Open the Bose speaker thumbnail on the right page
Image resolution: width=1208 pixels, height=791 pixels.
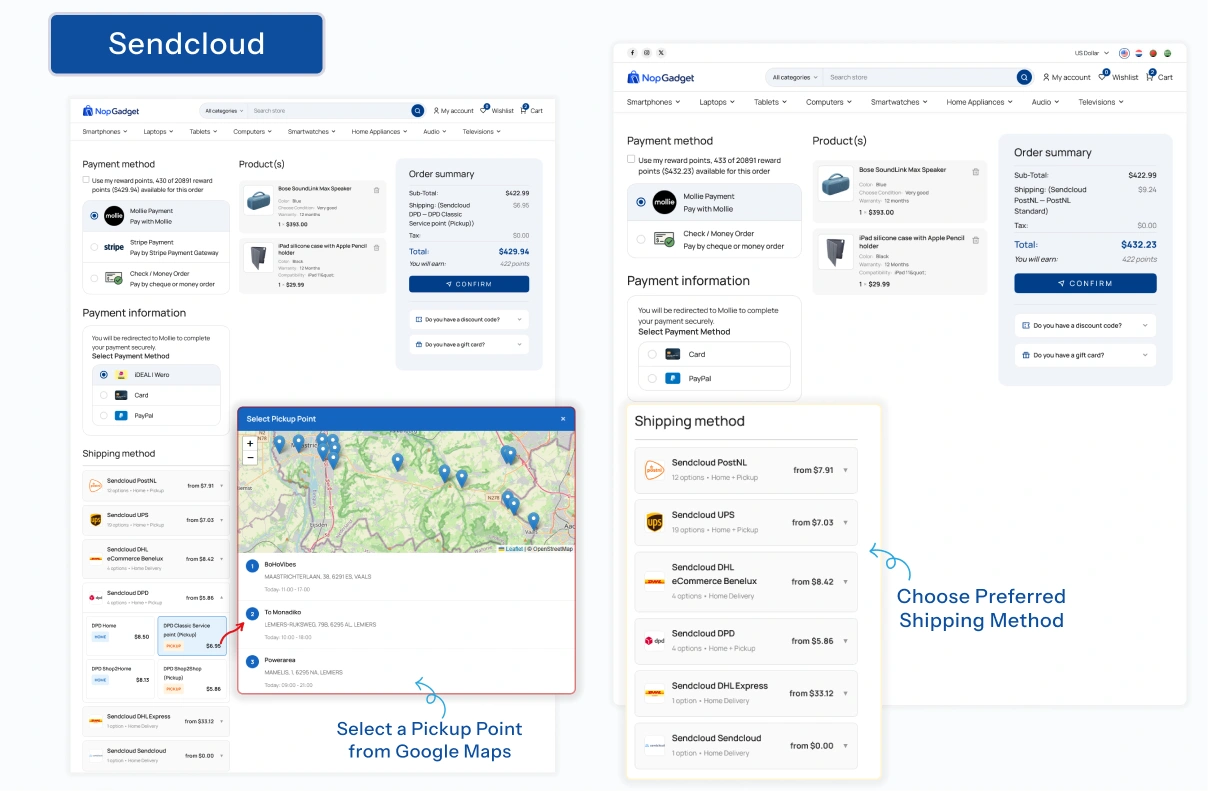pyautogui.click(x=836, y=184)
